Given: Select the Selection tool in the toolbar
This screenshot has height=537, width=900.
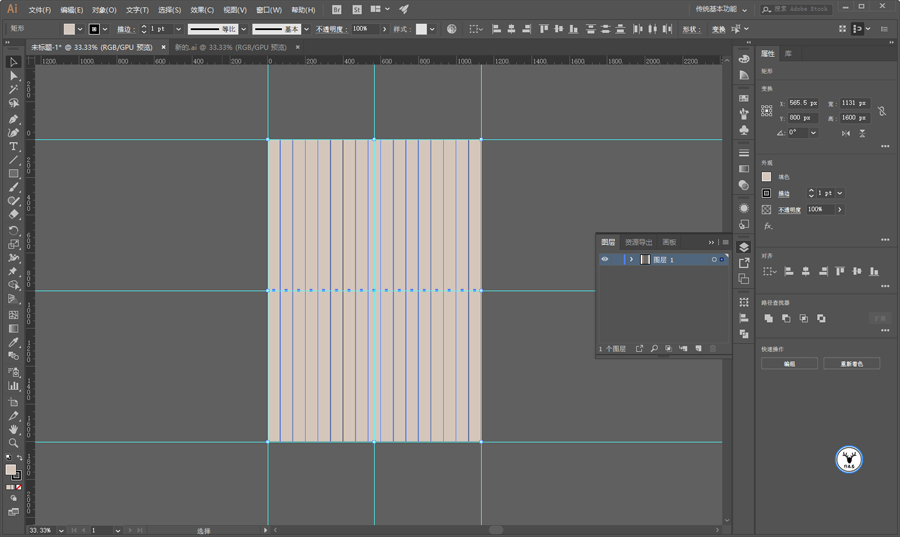Looking at the screenshot, I should coord(14,62).
